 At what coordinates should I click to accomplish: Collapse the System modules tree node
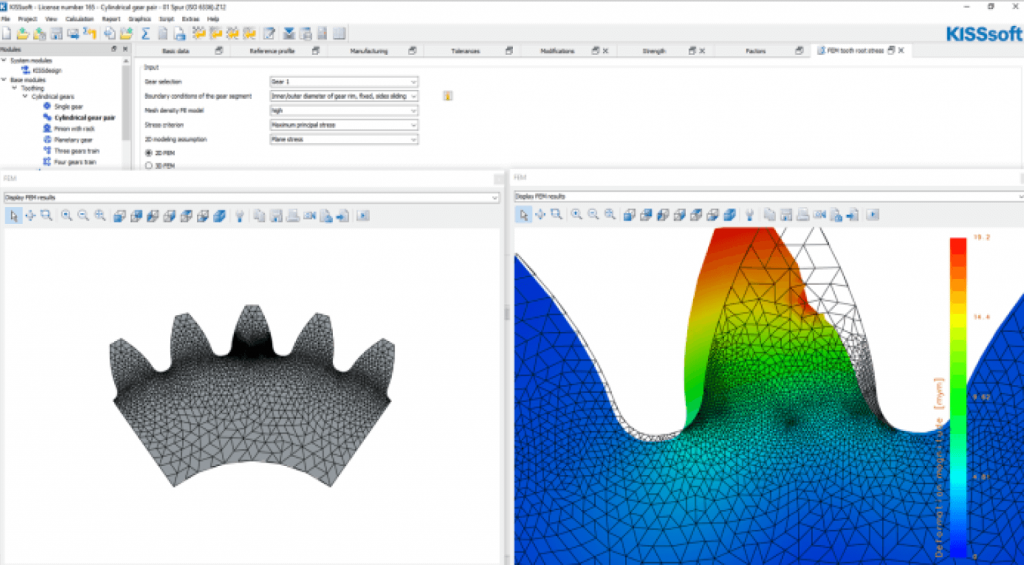point(4,60)
